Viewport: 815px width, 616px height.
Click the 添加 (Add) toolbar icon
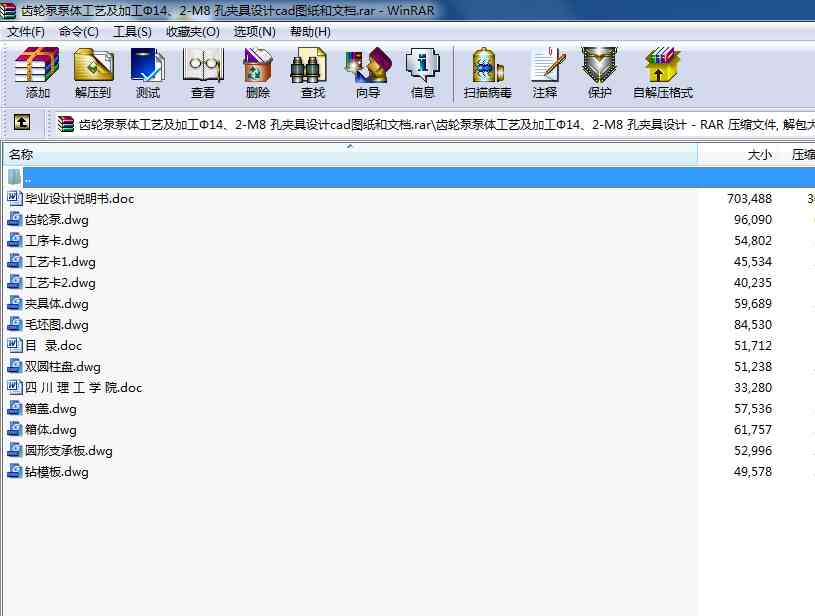point(38,72)
